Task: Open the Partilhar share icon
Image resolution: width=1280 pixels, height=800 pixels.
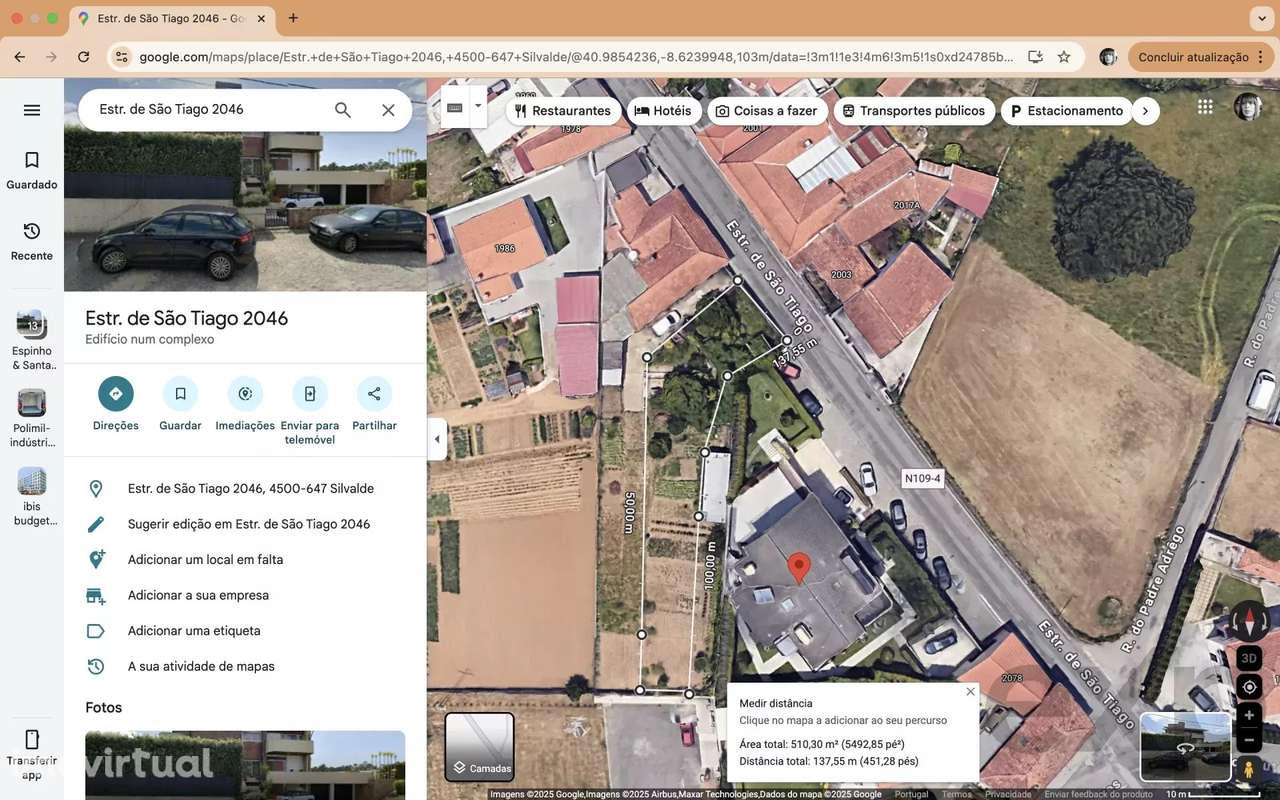Action: (374, 393)
